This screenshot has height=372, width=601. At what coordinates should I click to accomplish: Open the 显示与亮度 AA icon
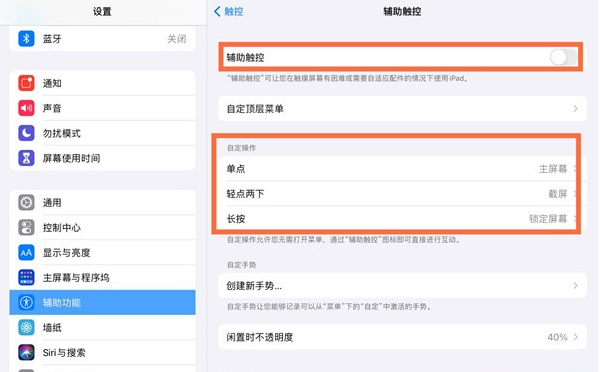[26, 252]
